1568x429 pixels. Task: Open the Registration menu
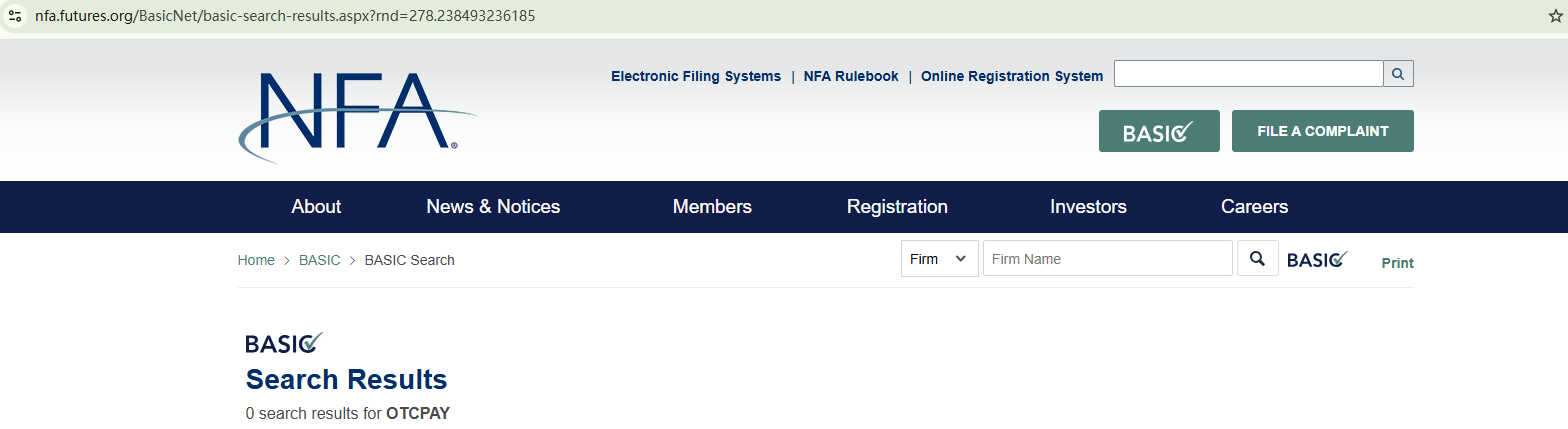click(897, 207)
